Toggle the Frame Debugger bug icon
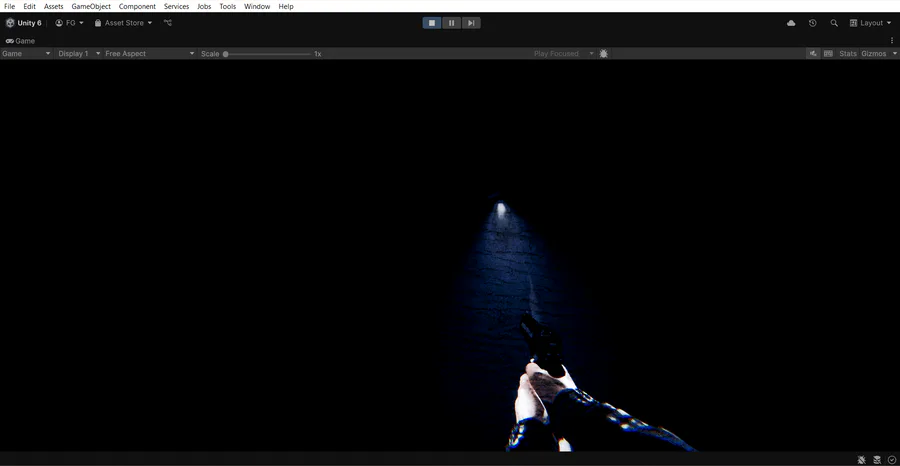The width and height of the screenshot is (900, 466). click(x=603, y=53)
